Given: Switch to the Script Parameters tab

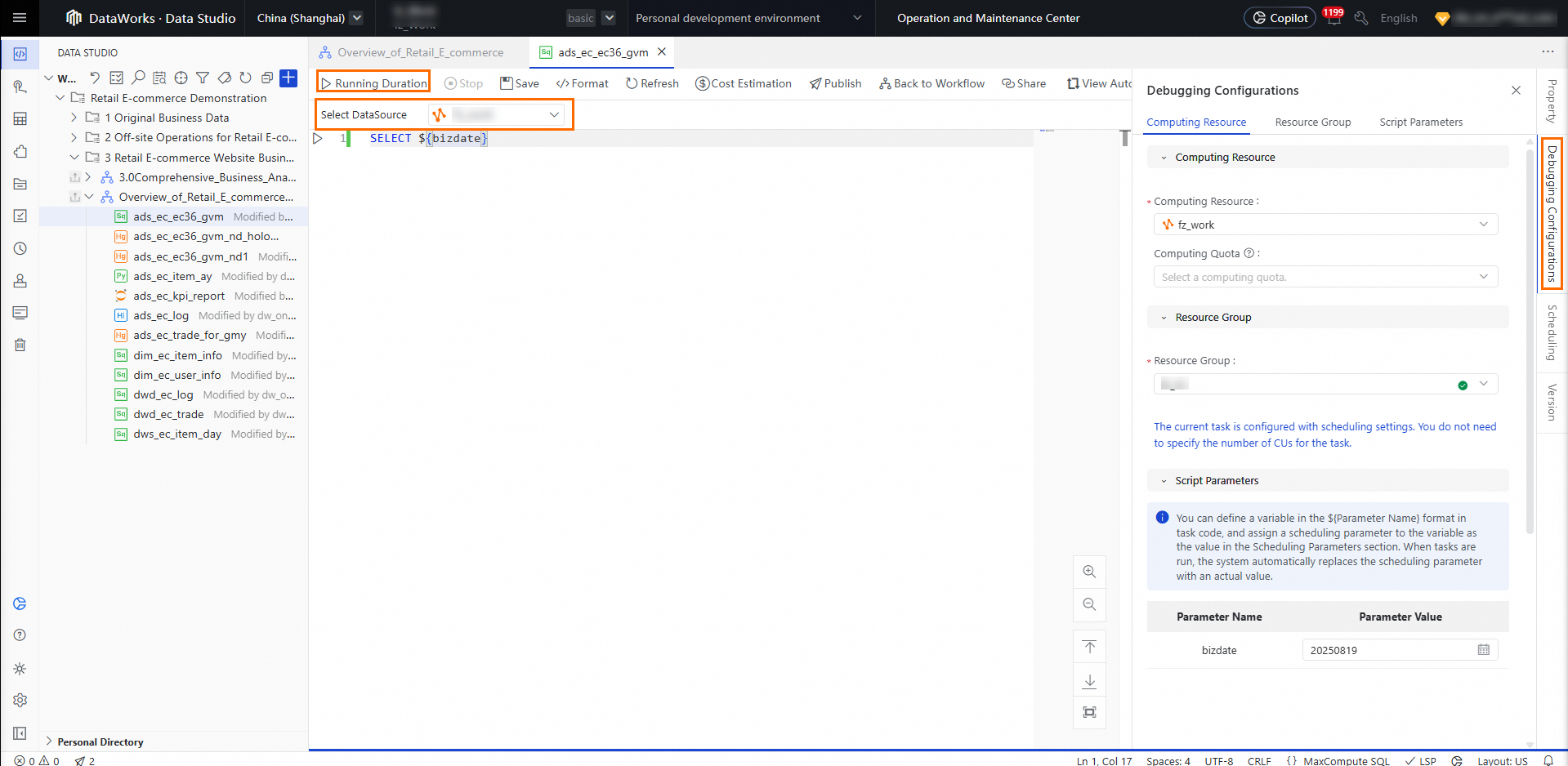Looking at the screenshot, I should point(1421,122).
